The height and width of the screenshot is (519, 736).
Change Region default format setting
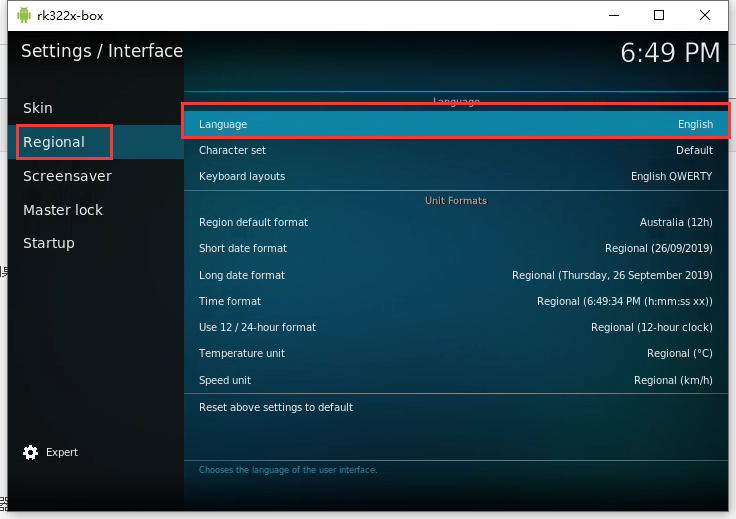pos(456,222)
